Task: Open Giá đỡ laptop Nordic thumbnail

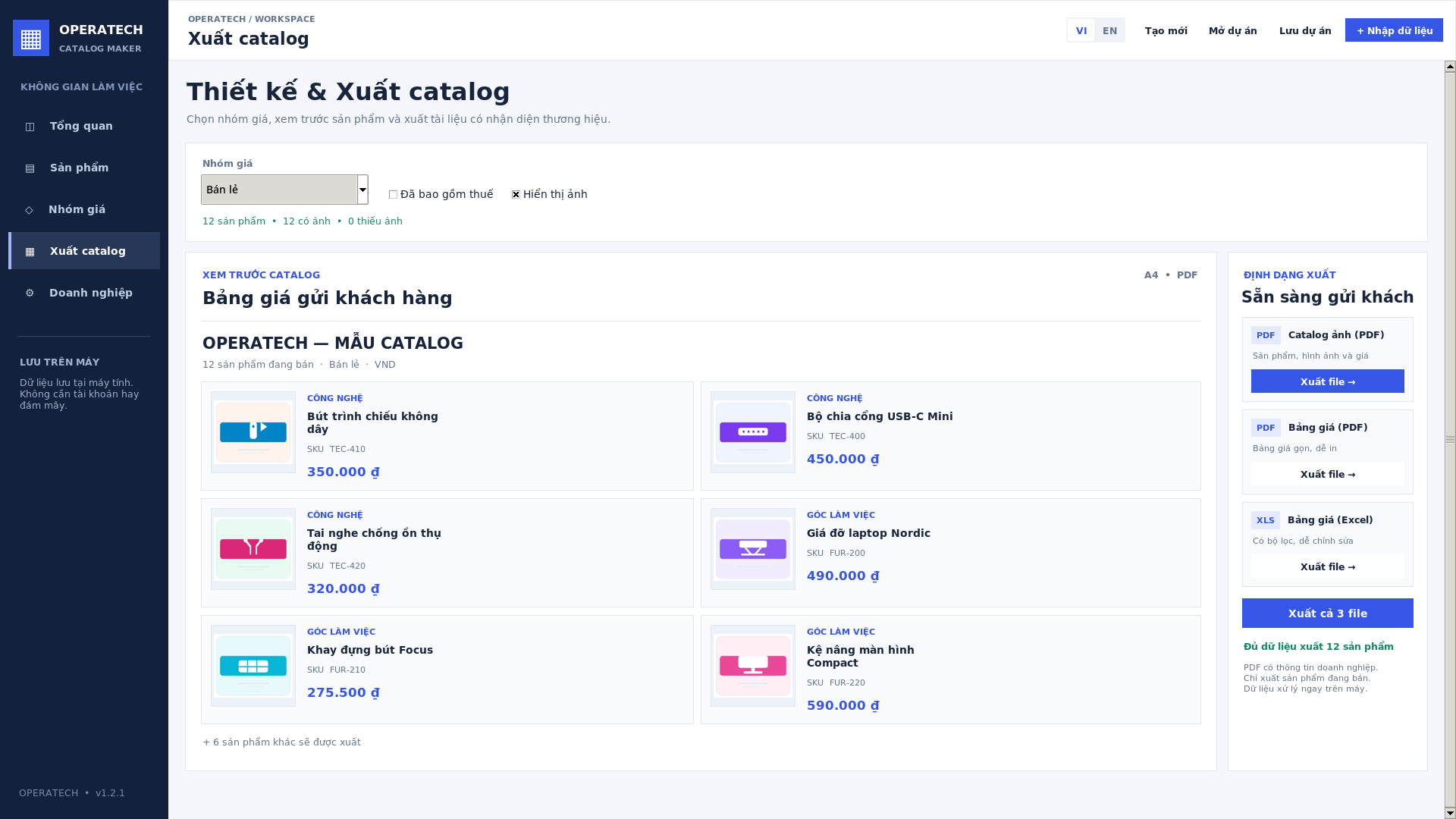Action: click(753, 549)
